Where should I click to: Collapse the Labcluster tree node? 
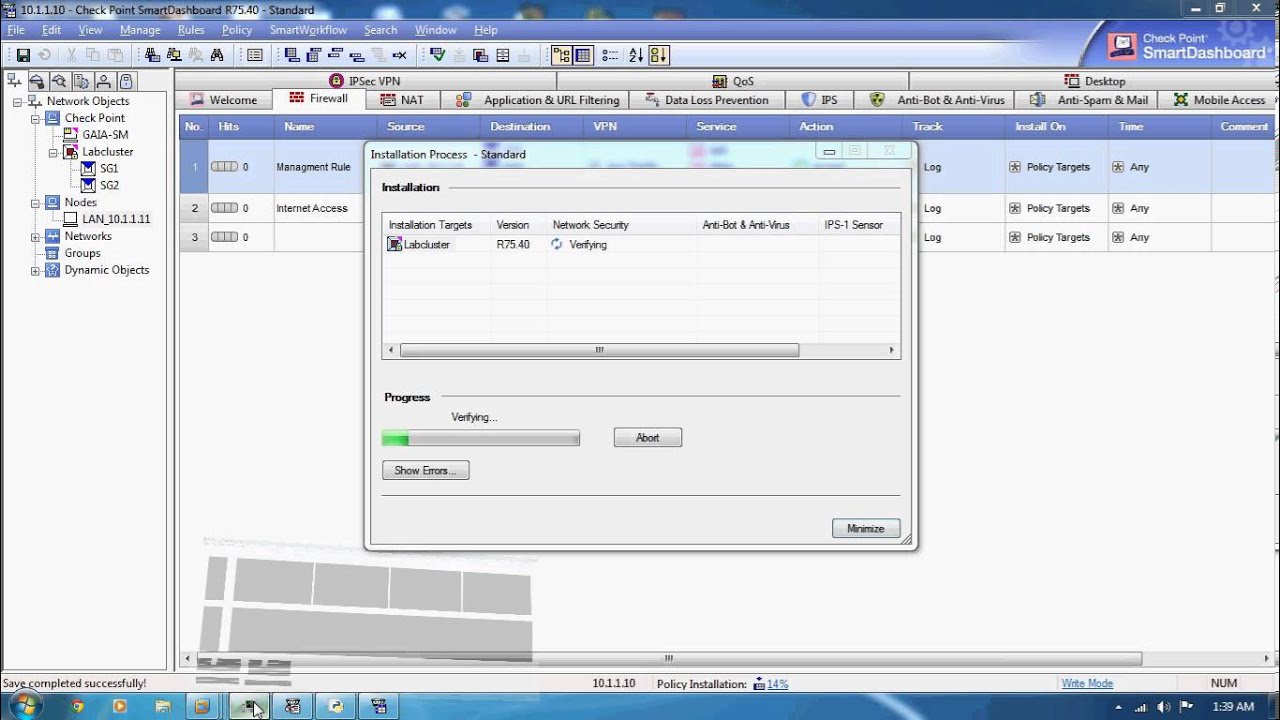click(54, 152)
